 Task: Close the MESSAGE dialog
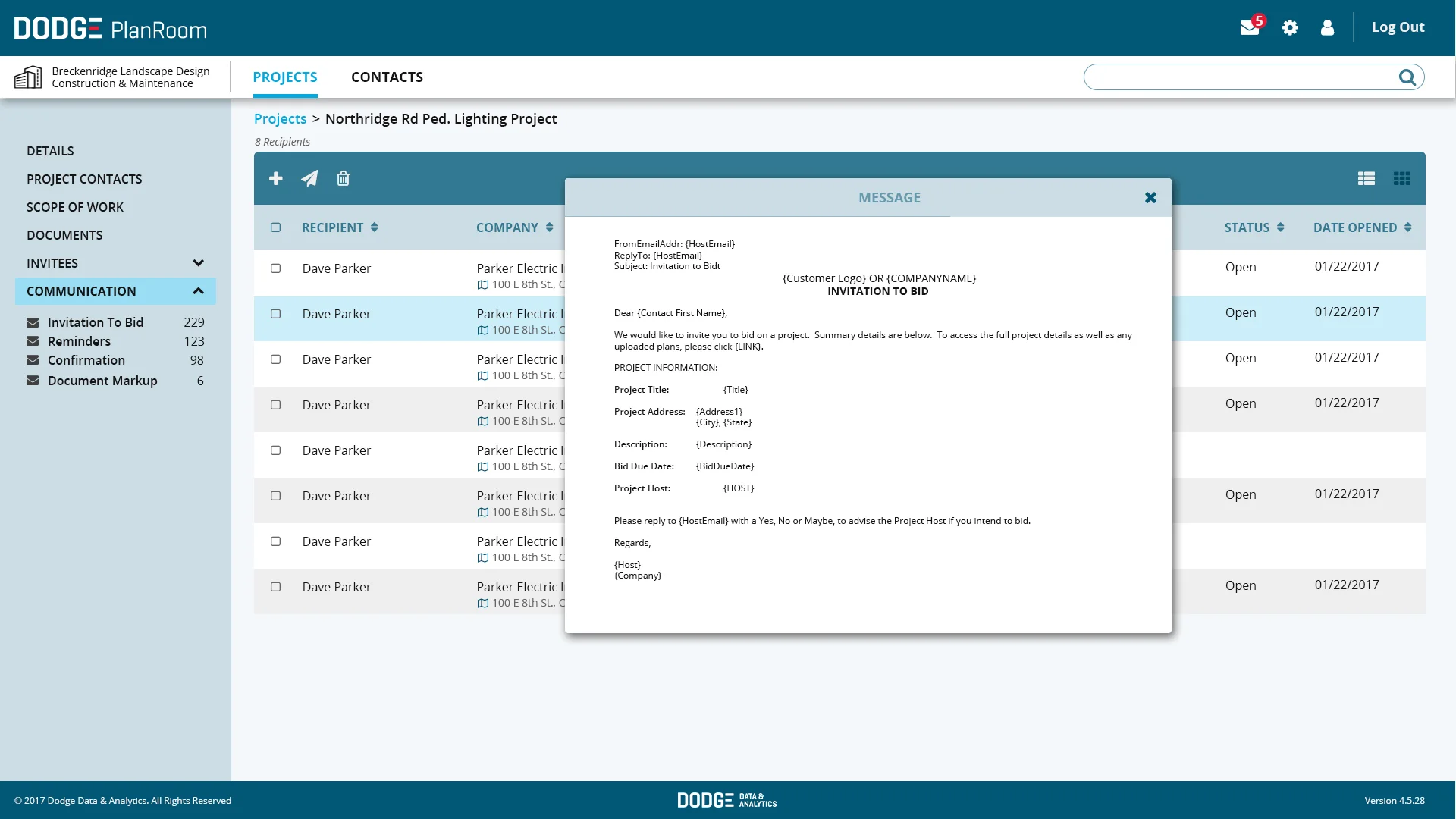click(1150, 198)
